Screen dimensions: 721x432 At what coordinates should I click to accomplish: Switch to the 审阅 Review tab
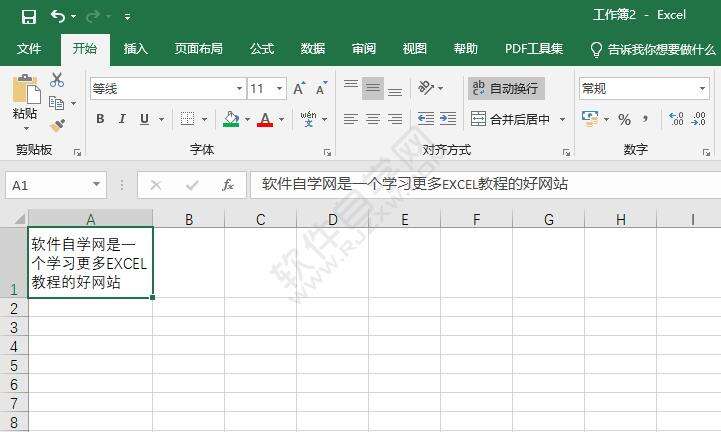(x=364, y=49)
